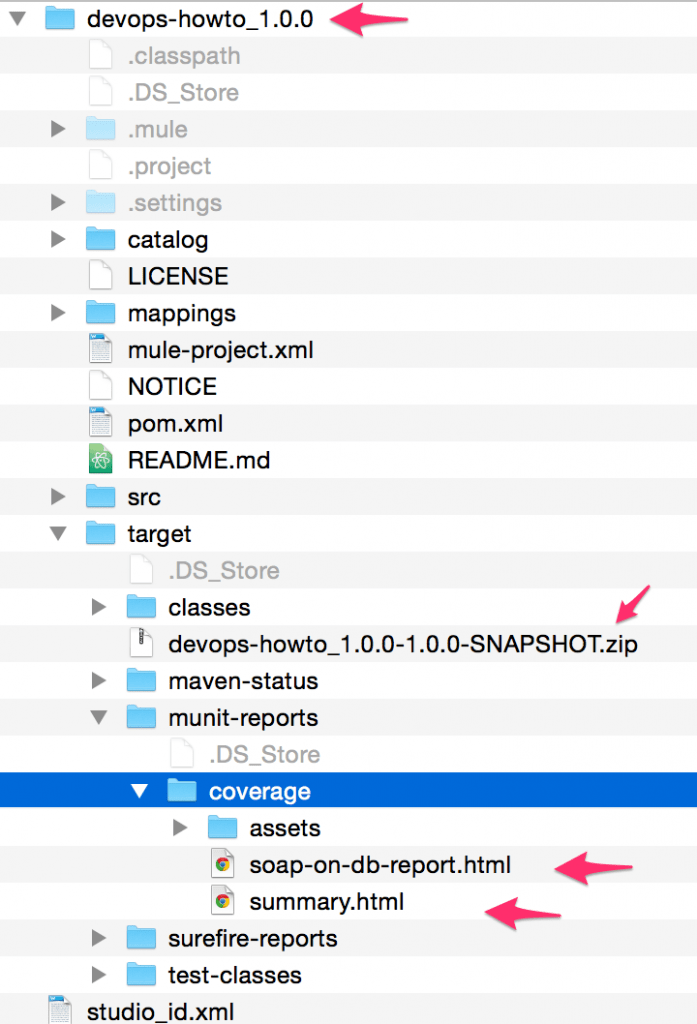The width and height of the screenshot is (697, 1024).
Task: Click the studio_id.xml file icon
Action: click(58, 1012)
